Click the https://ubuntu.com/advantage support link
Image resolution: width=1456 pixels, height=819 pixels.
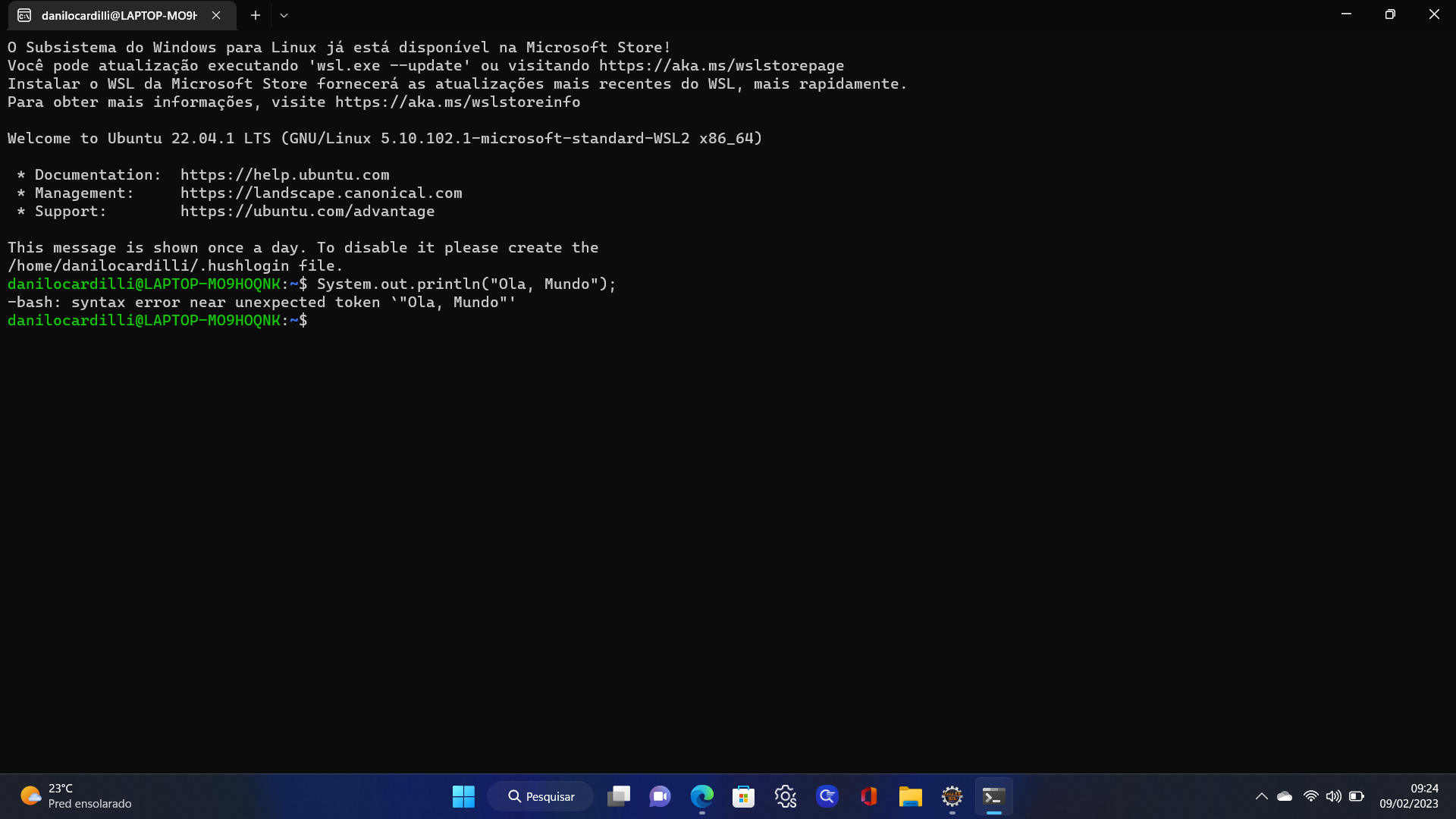coord(308,212)
